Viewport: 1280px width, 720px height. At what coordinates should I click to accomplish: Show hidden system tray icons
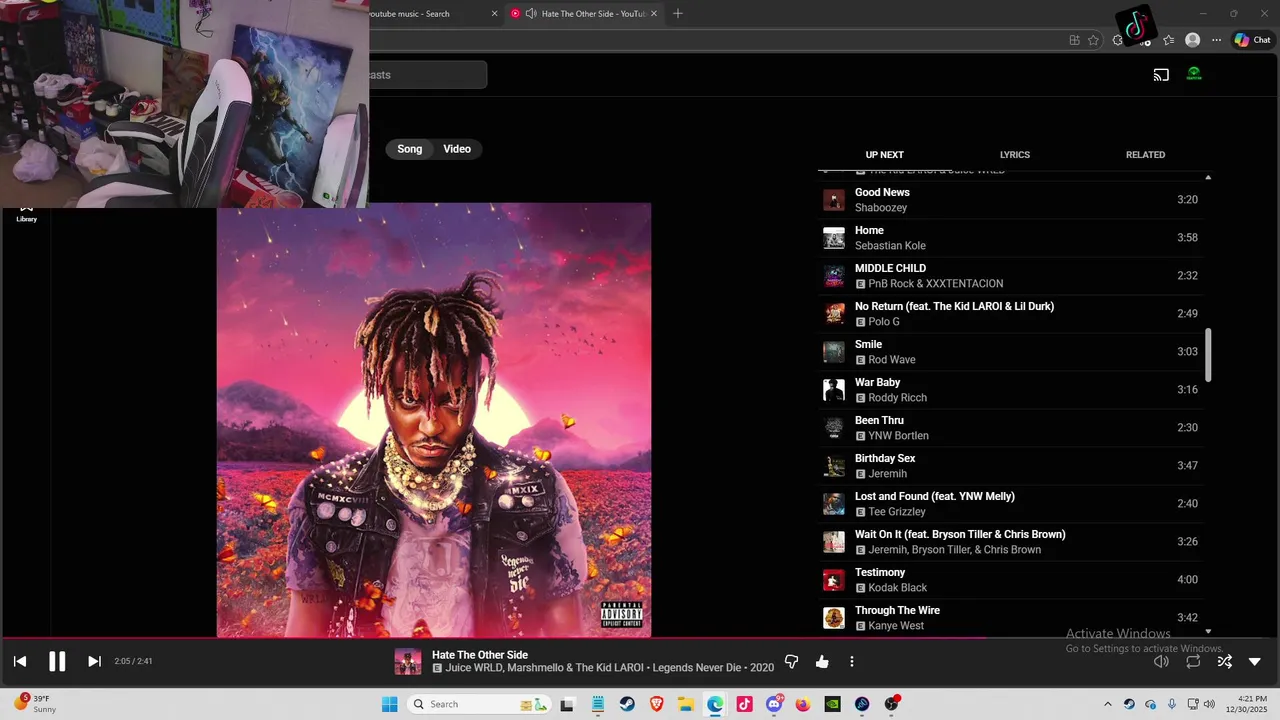pos(1107,704)
